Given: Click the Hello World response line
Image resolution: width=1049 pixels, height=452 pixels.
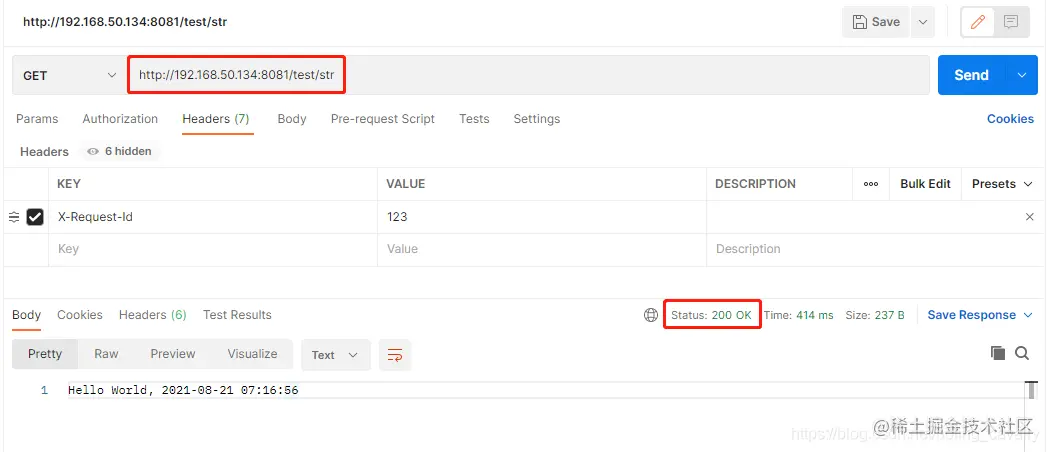Looking at the screenshot, I should click(183, 390).
